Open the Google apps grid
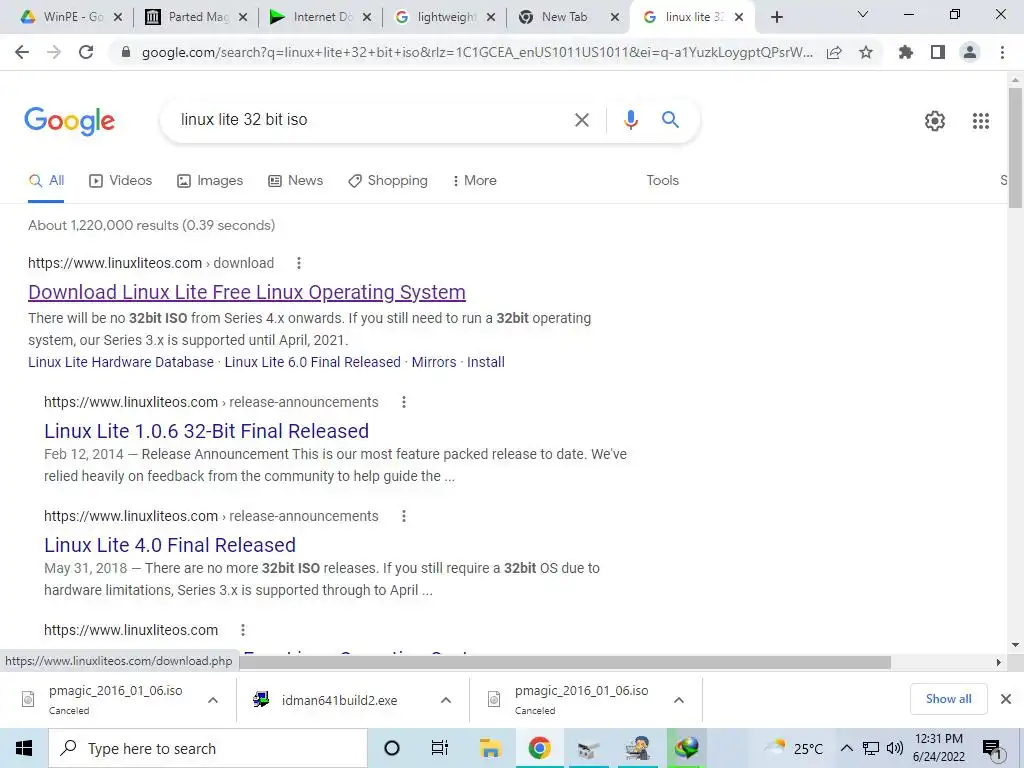 click(x=980, y=121)
